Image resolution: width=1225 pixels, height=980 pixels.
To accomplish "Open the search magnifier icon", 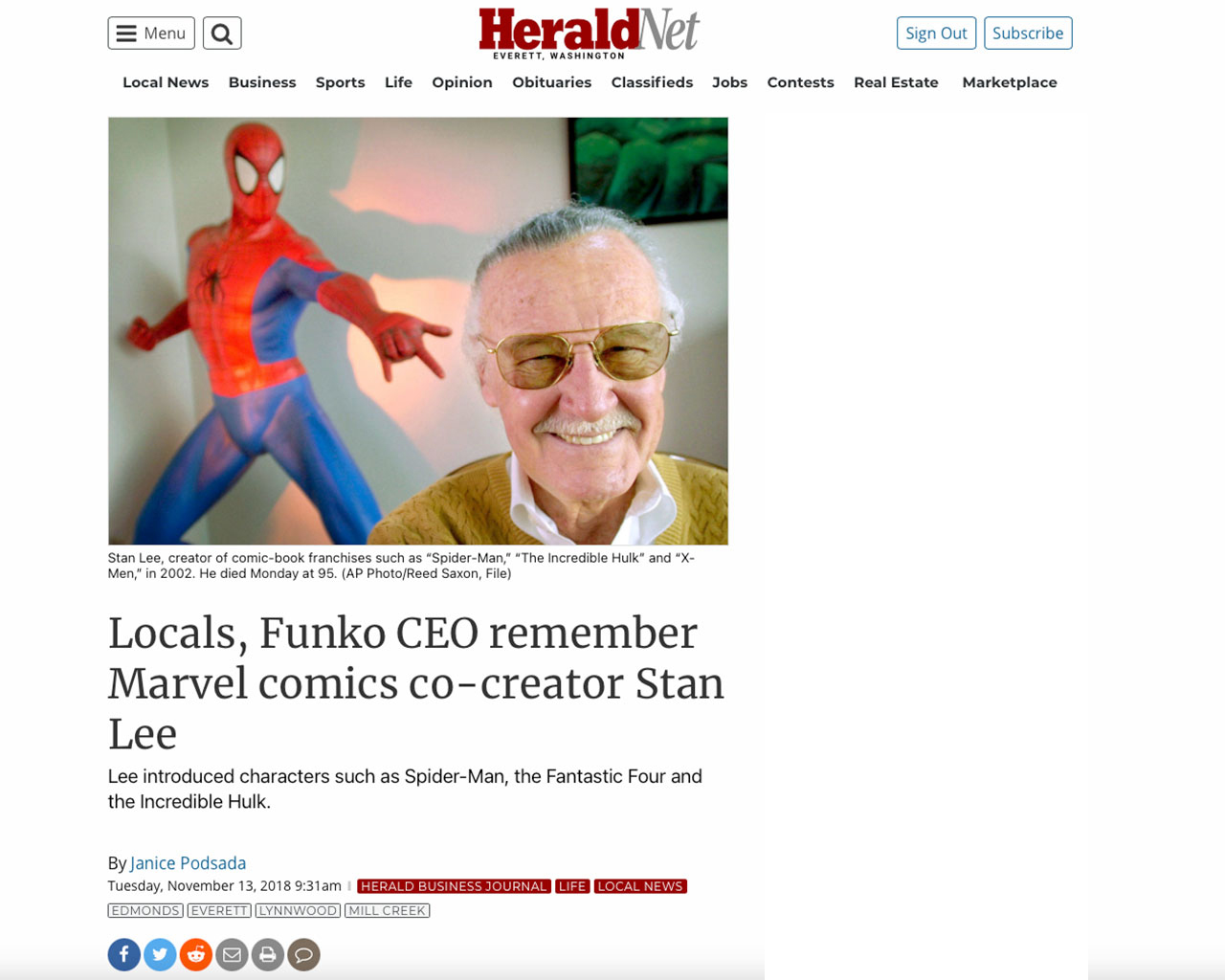I will (222, 33).
